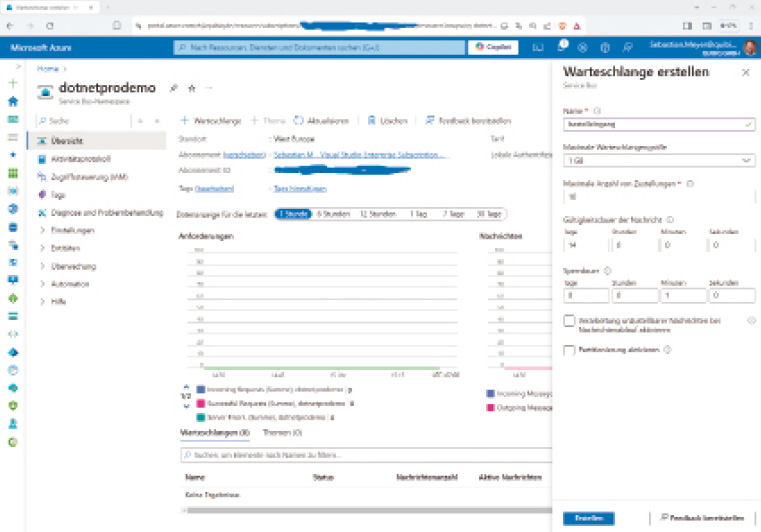Screen dimensions: 761x532
Task: Expand the left portal sidebar chevron
Action: coord(18,66)
